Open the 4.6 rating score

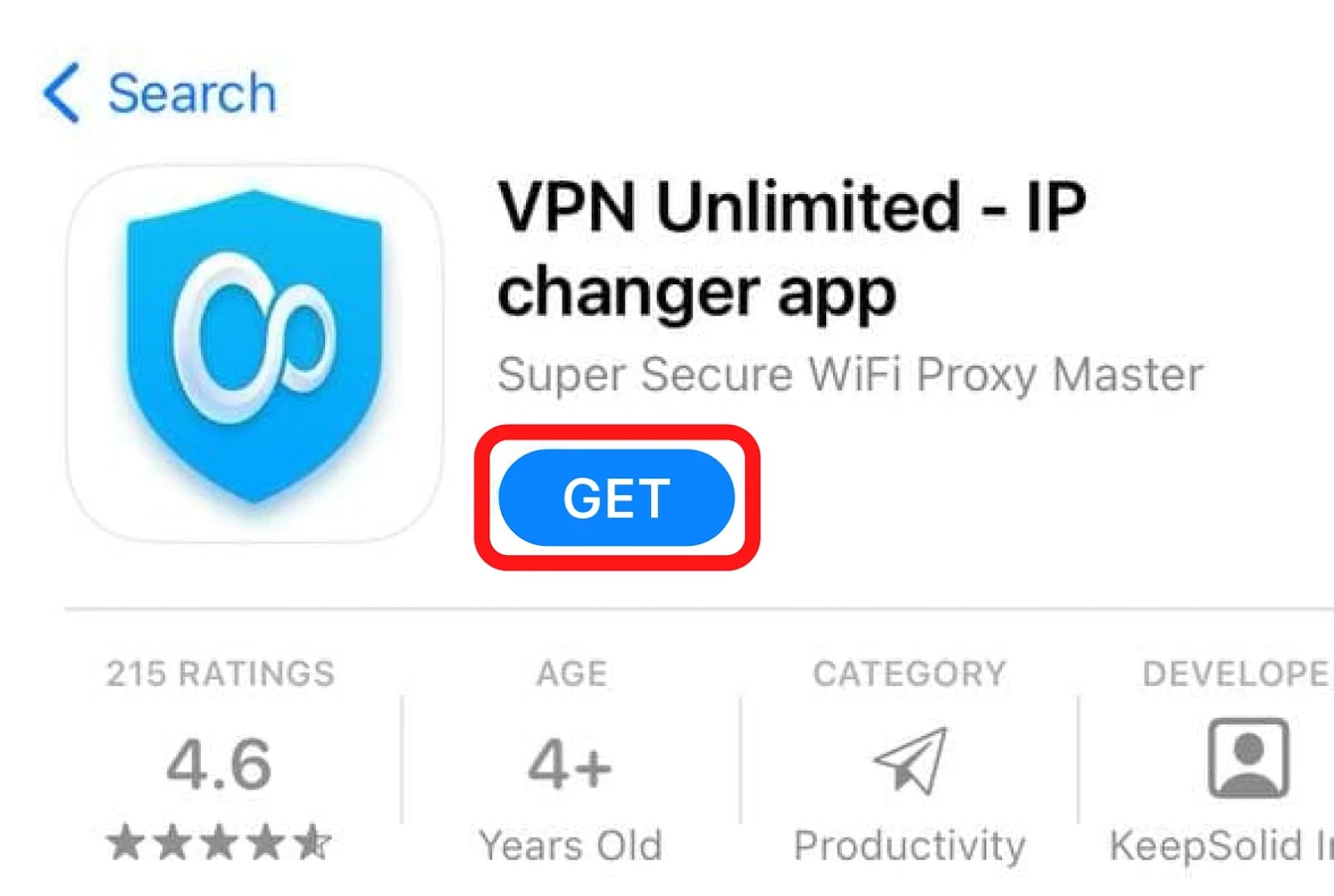point(219,764)
